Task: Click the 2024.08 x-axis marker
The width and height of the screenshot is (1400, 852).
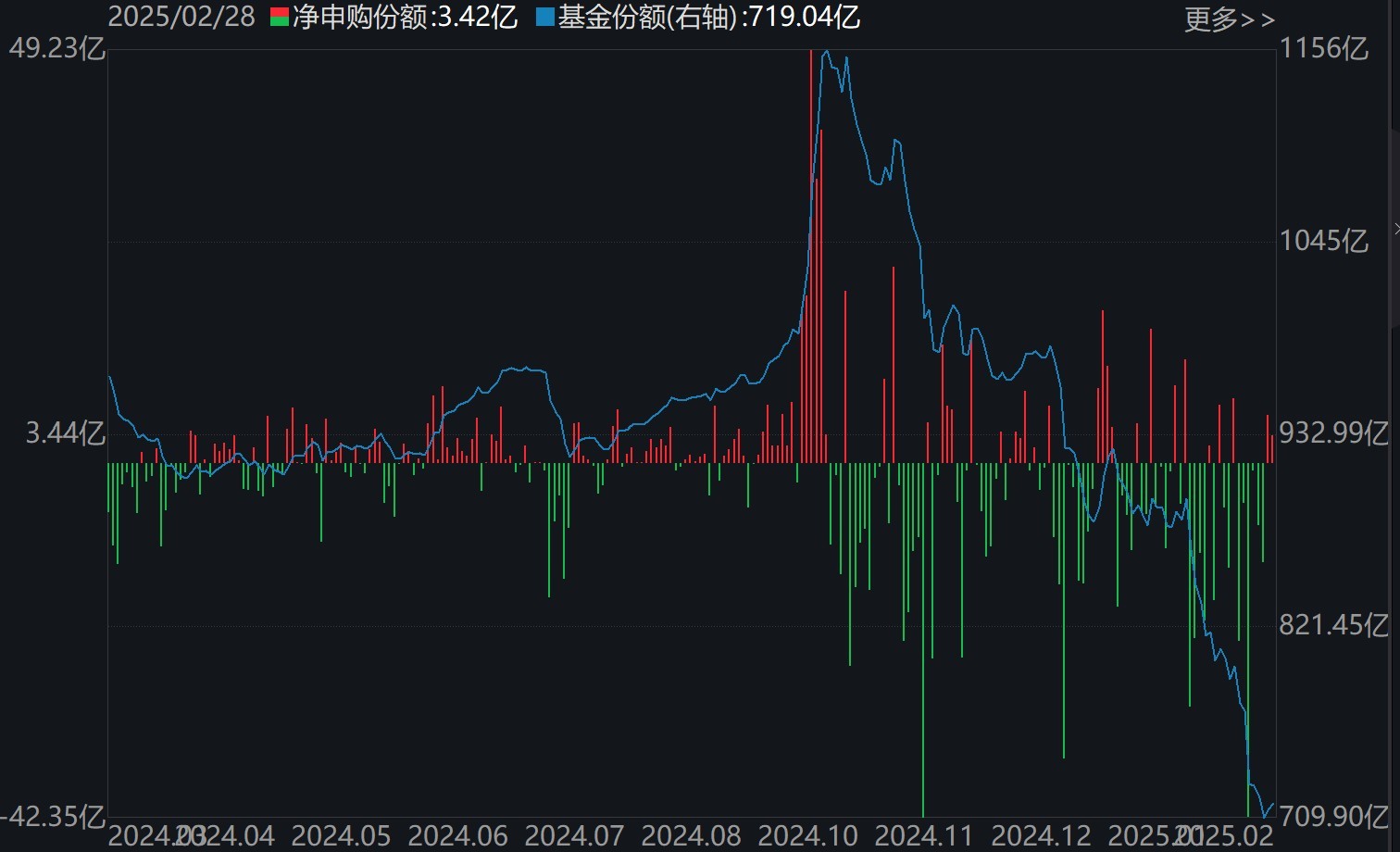Action: [x=692, y=836]
